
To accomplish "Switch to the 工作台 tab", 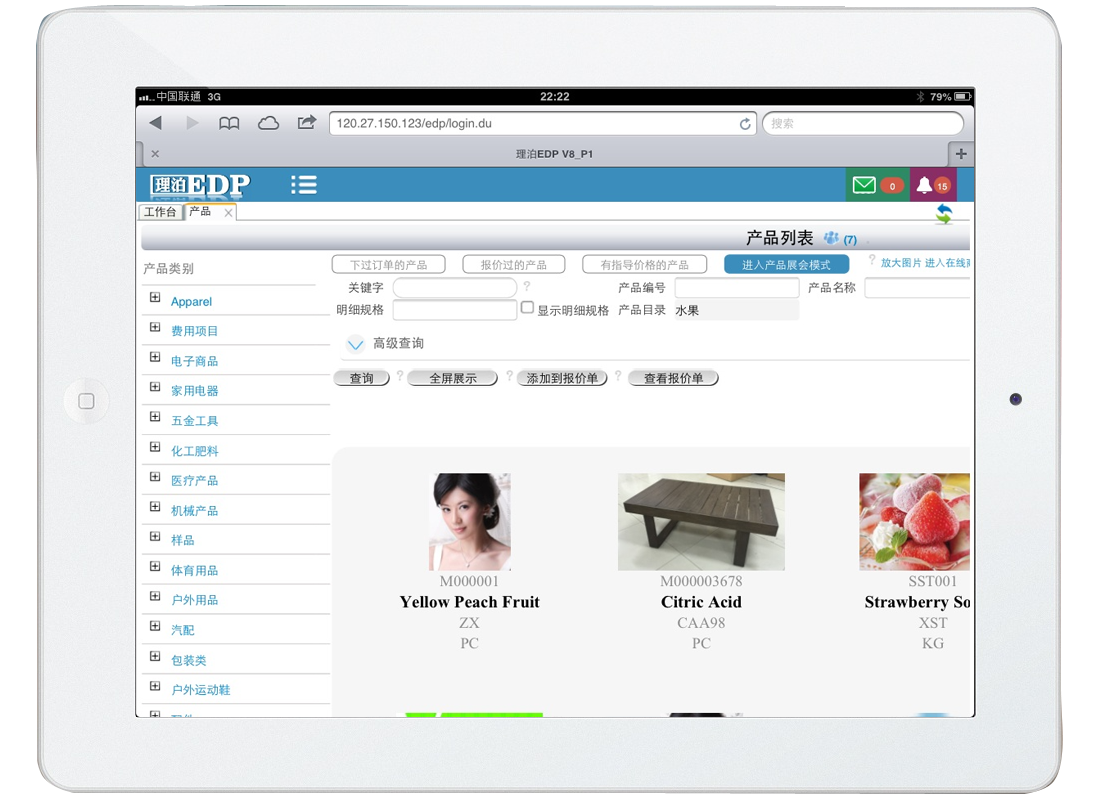I will pyautogui.click(x=160, y=212).
